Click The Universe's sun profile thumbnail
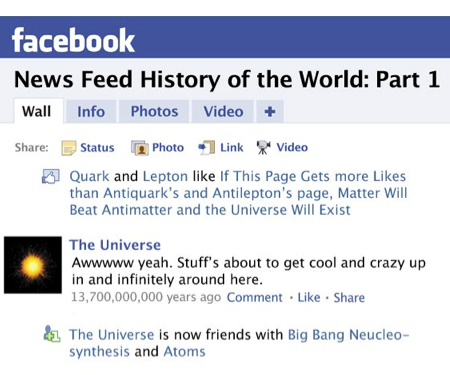The image size is (450, 375). tap(33, 265)
